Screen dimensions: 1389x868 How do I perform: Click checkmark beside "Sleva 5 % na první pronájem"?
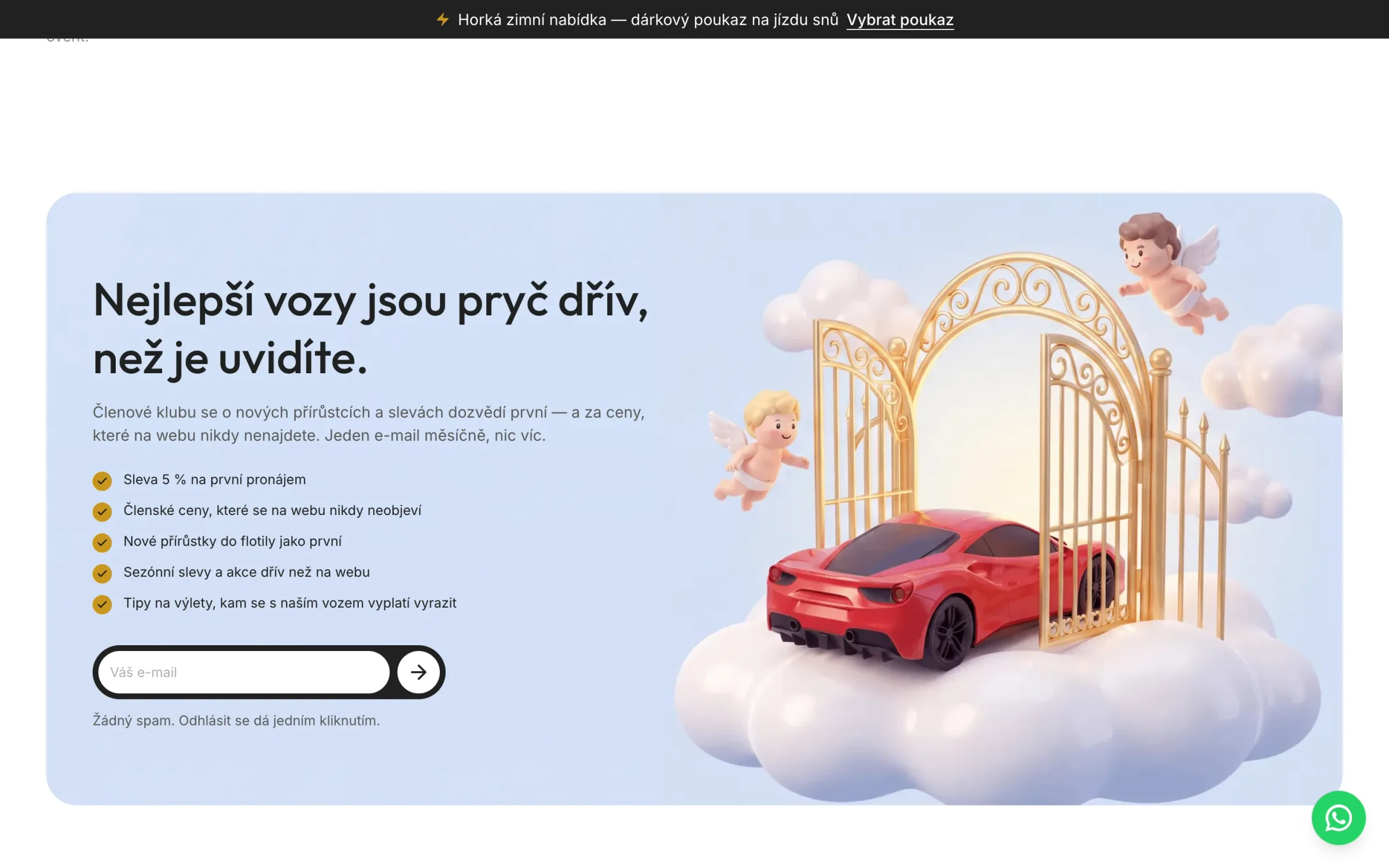pos(102,480)
